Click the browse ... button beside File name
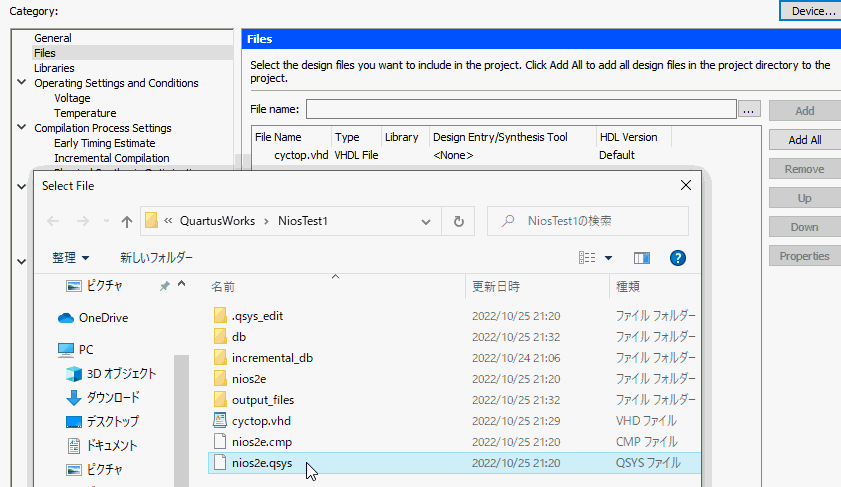 coord(749,109)
